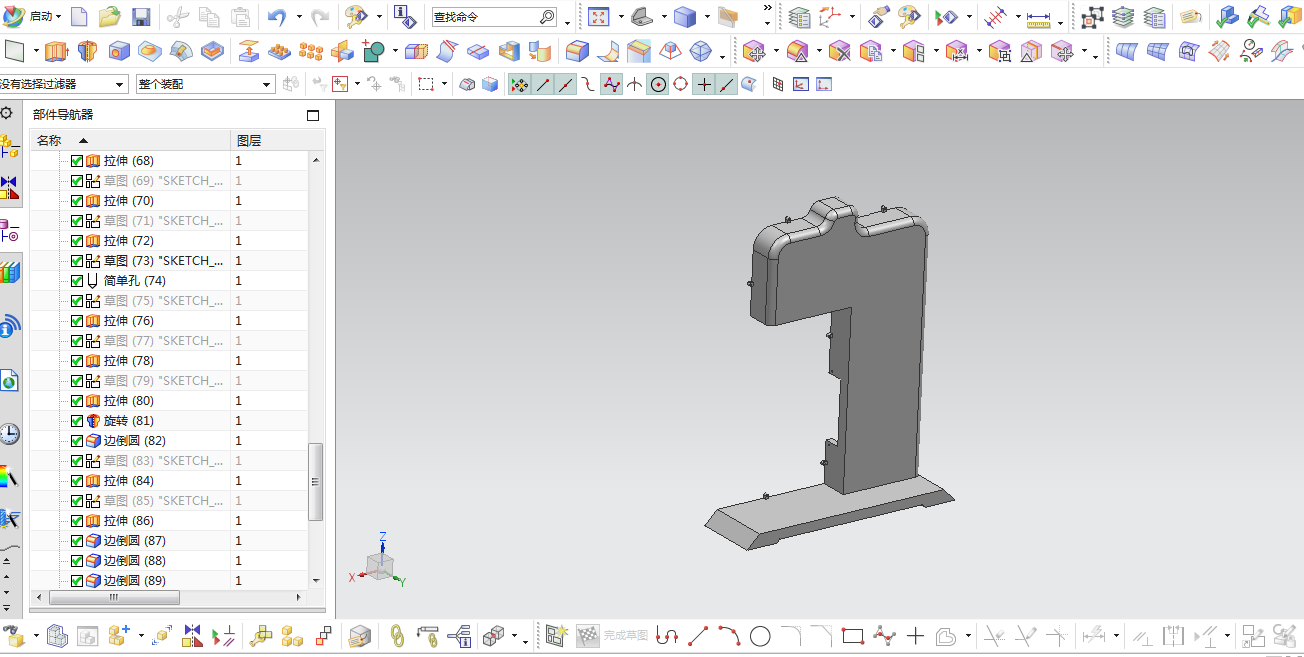Uncheck the 拉伸 (68) feature checkbox

click(77, 160)
